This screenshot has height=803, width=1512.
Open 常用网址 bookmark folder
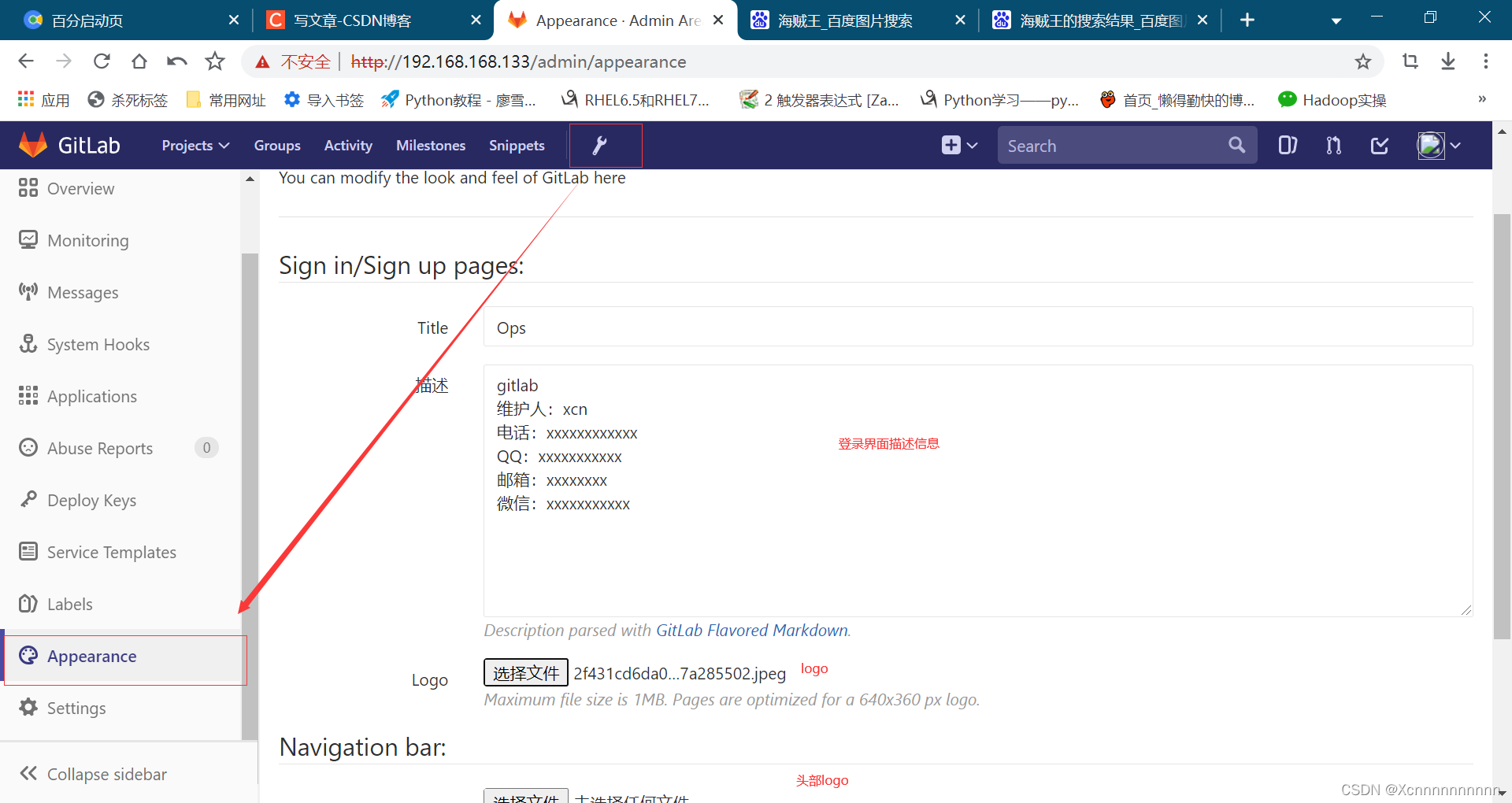pos(225,100)
